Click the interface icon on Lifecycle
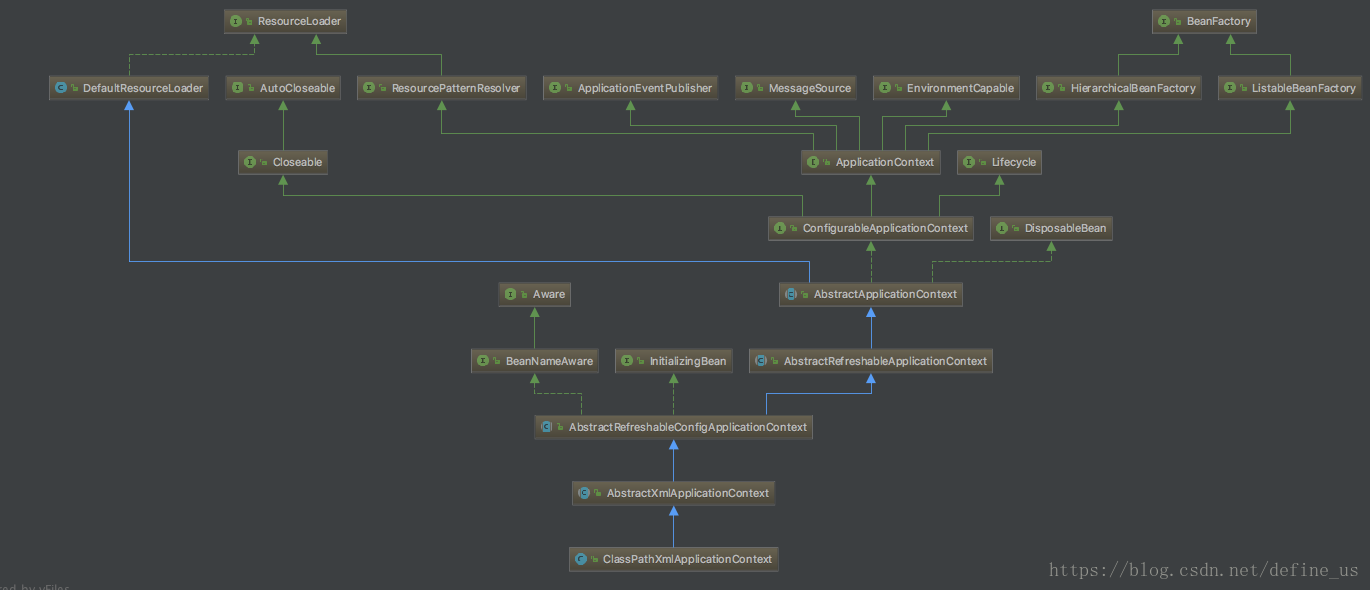Image resolution: width=1370 pixels, height=590 pixels. point(970,162)
